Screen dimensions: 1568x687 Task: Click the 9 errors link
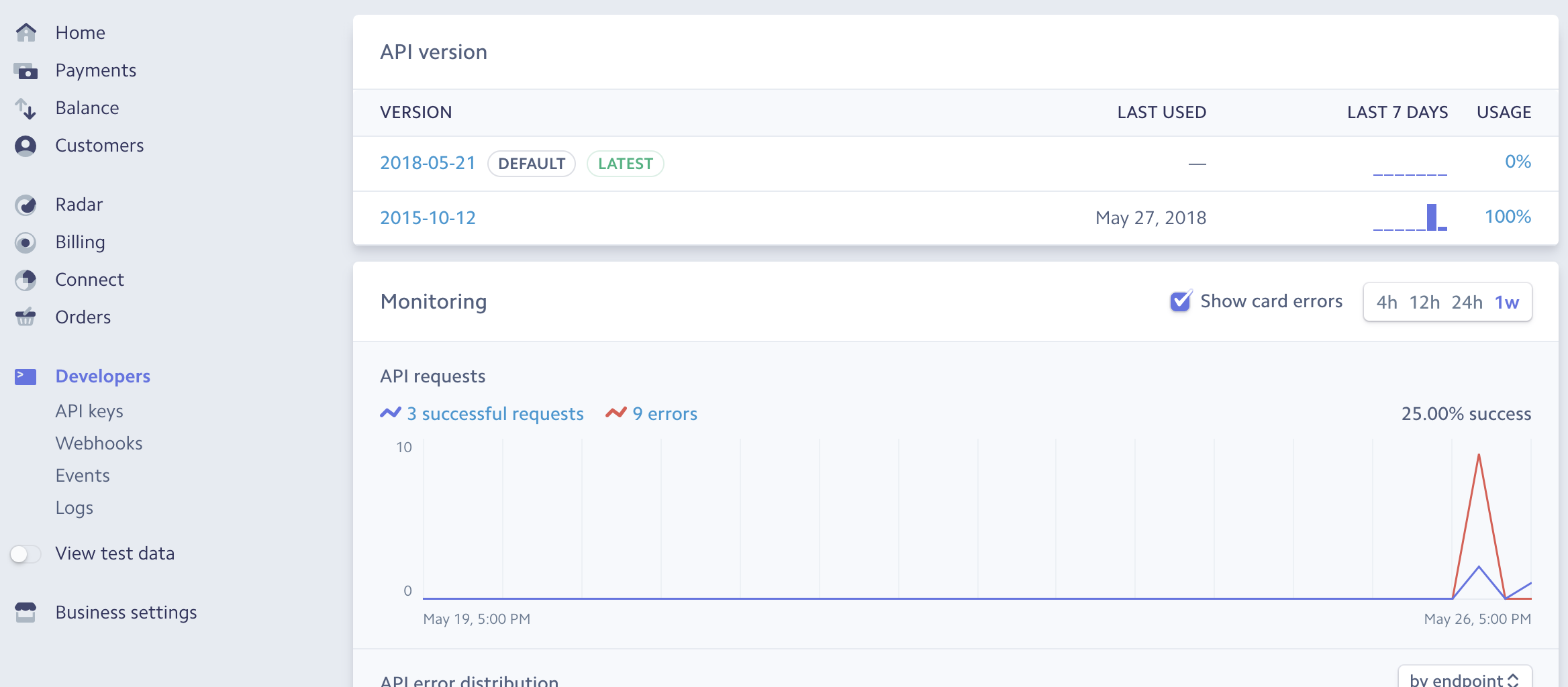tap(665, 413)
